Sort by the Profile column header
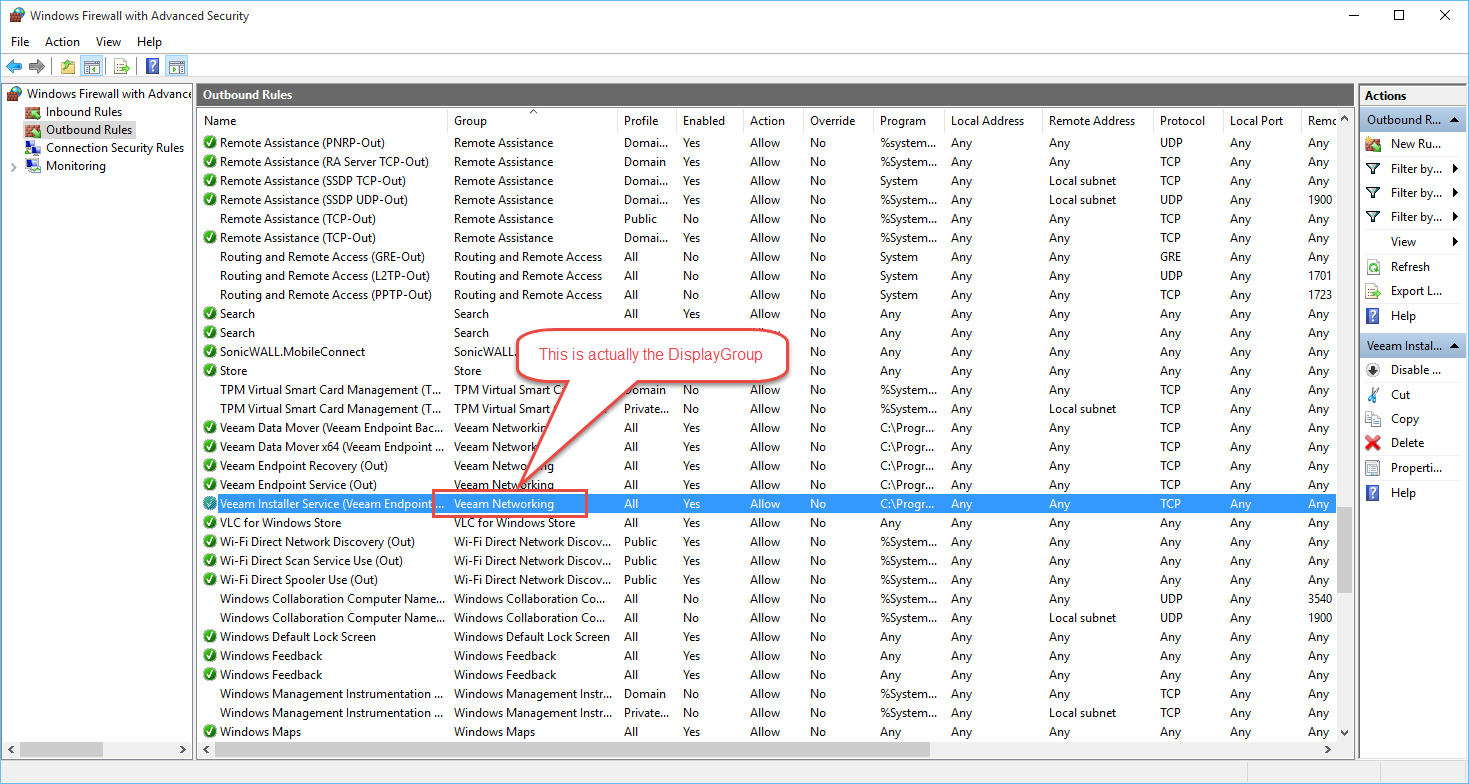This screenshot has height=784, width=1469. [x=647, y=121]
